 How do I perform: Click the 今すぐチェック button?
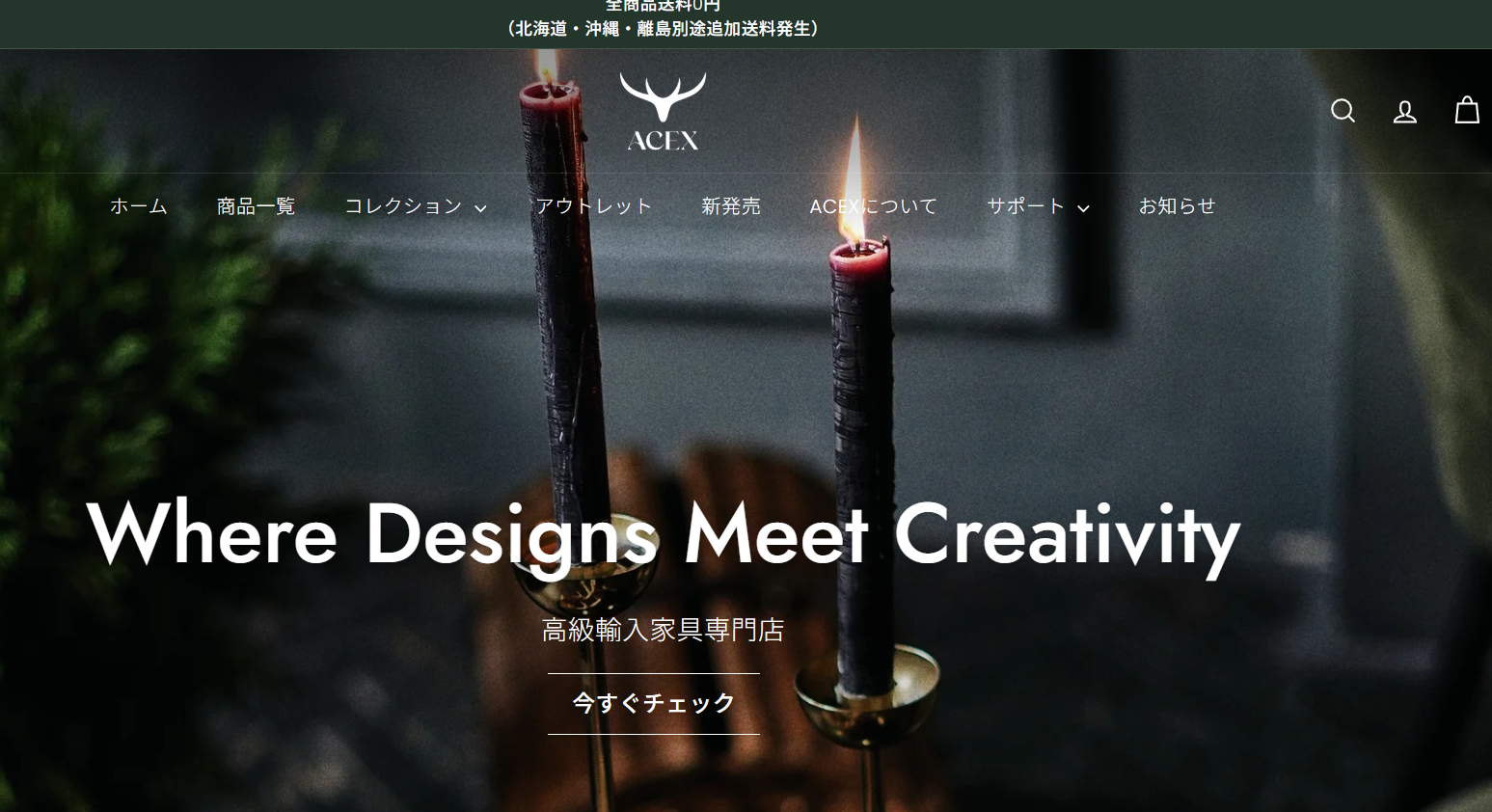(x=654, y=704)
